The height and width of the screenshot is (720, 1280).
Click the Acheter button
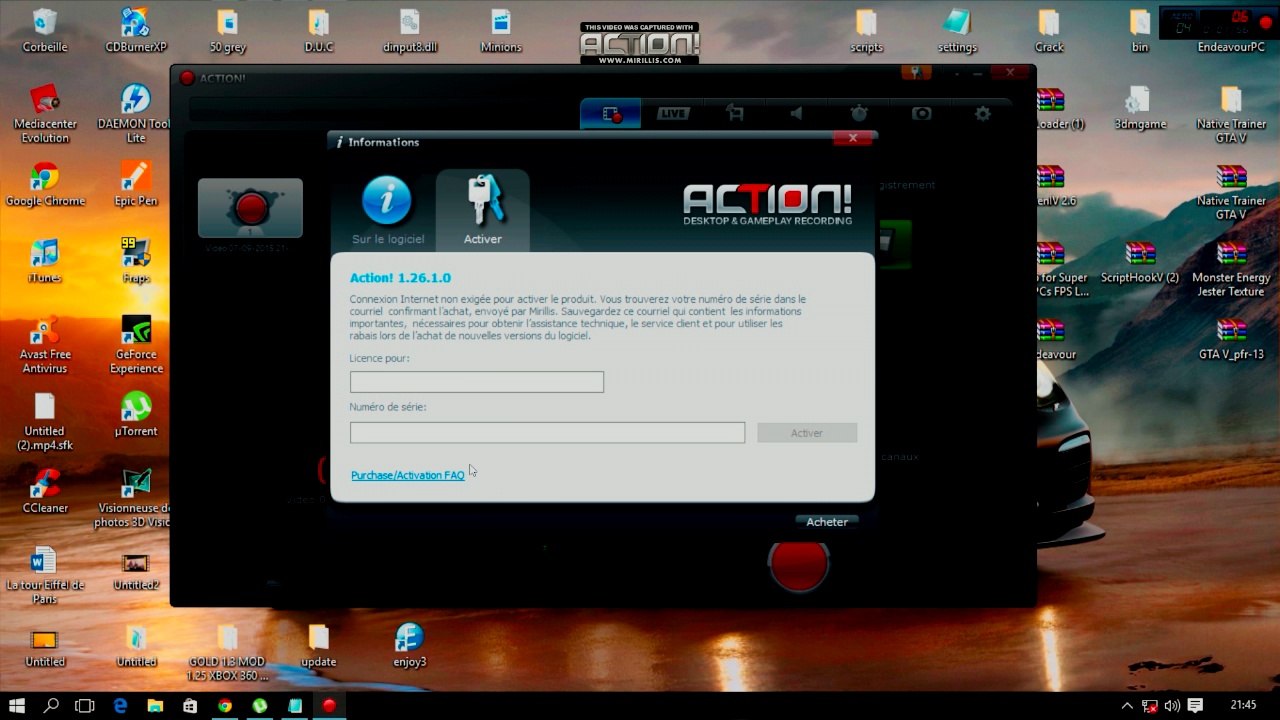pyautogui.click(x=827, y=522)
